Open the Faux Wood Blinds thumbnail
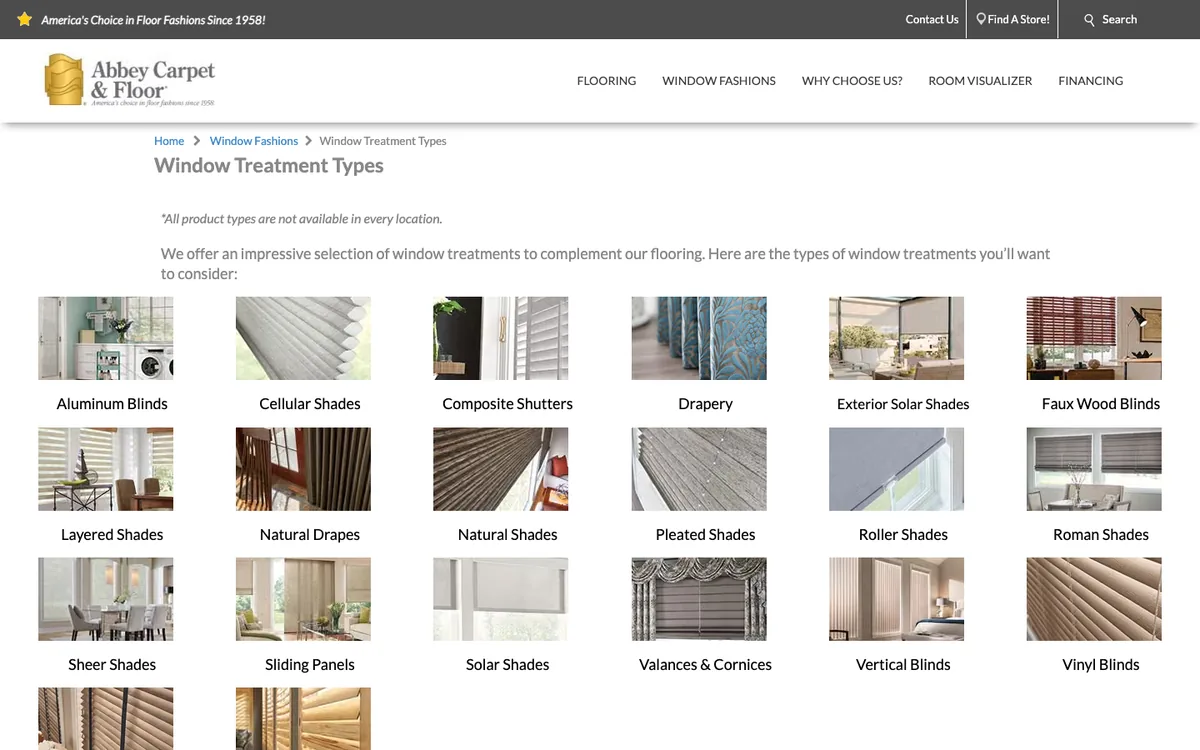1200x750 pixels. coord(1094,338)
